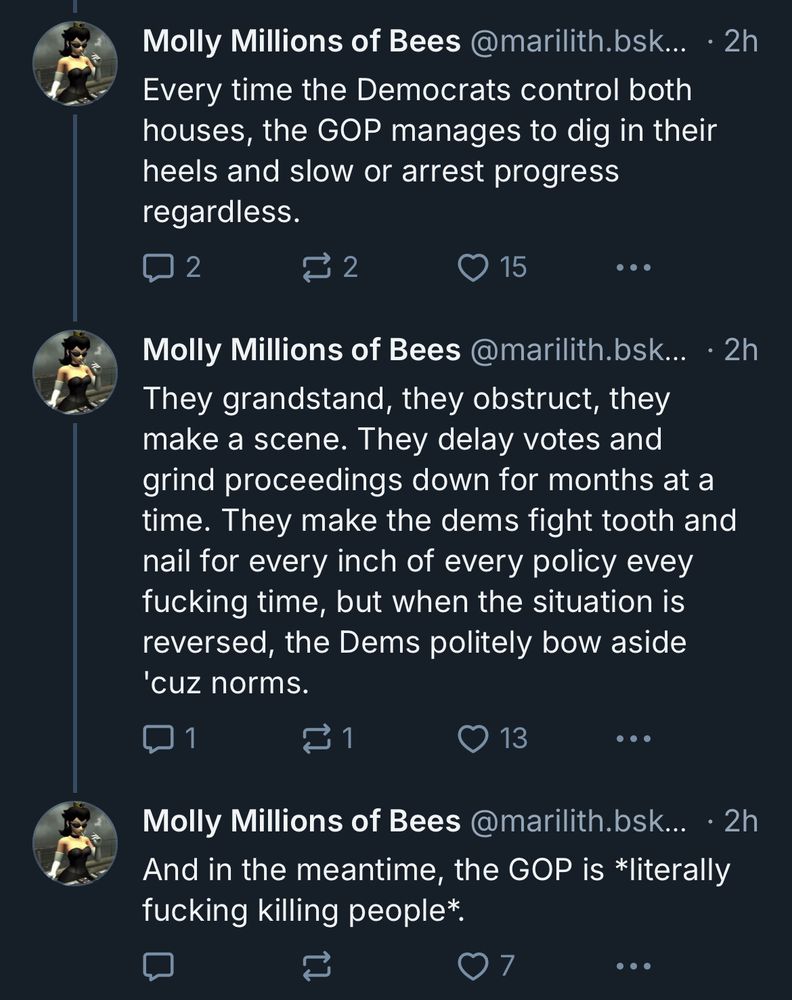Repost the post with 2 reposts
Screen dimensions: 792x1000
coord(317,267)
